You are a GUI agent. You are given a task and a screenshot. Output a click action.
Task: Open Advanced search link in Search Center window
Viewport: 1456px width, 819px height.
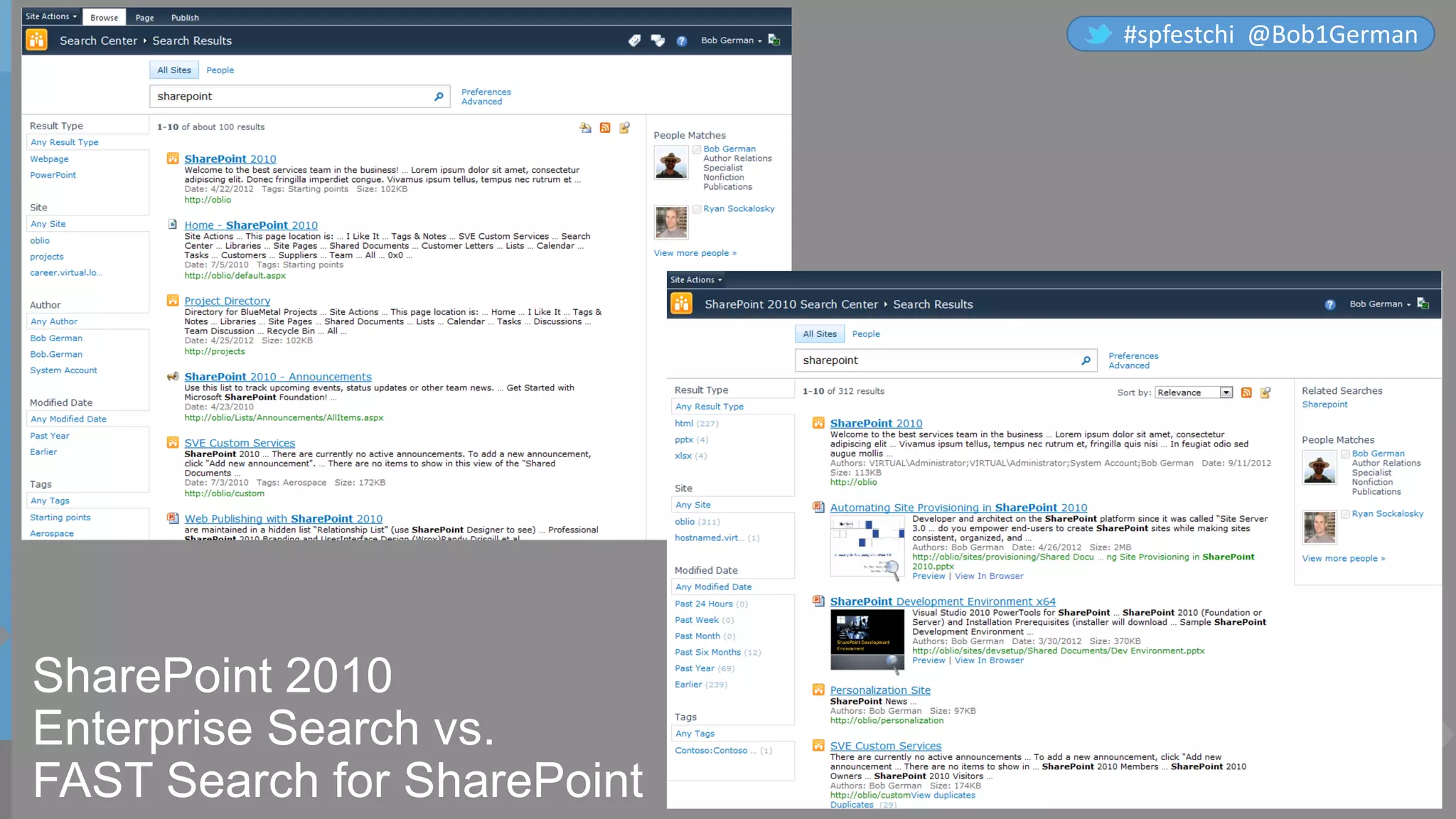pyautogui.click(x=481, y=102)
